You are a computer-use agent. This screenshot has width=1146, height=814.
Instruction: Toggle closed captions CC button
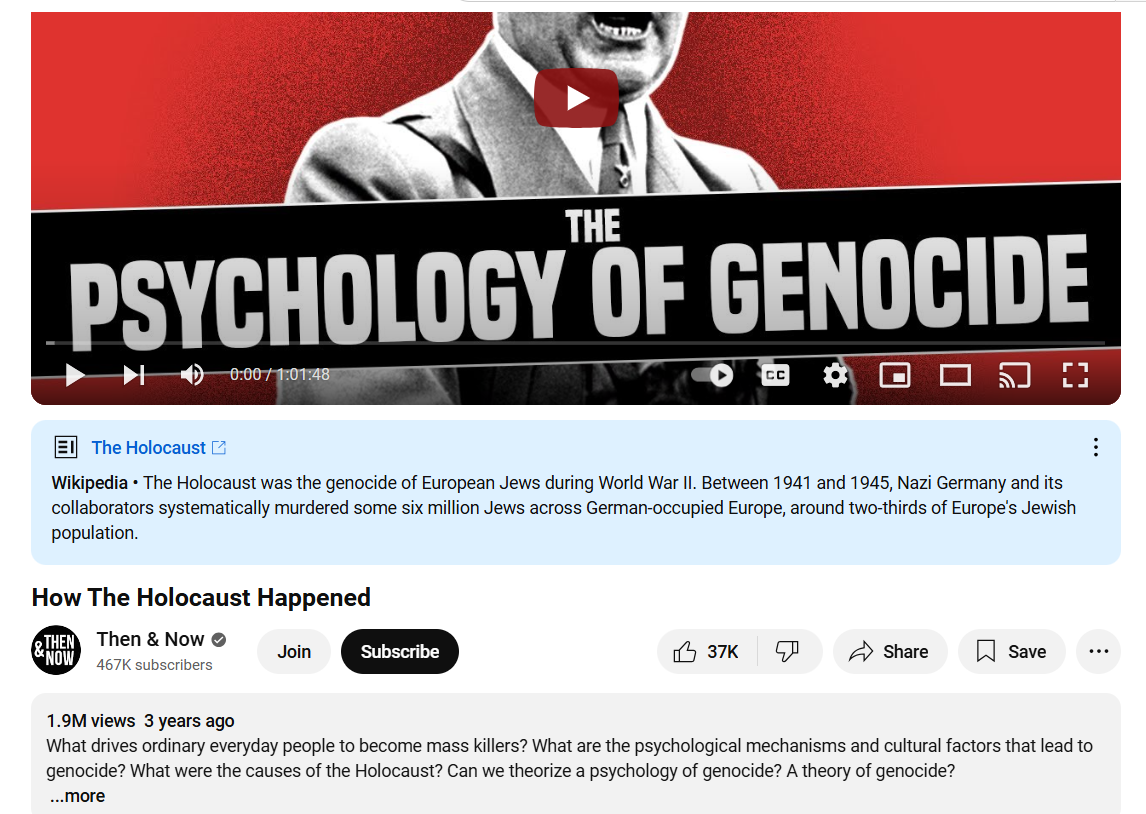click(x=775, y=375)
